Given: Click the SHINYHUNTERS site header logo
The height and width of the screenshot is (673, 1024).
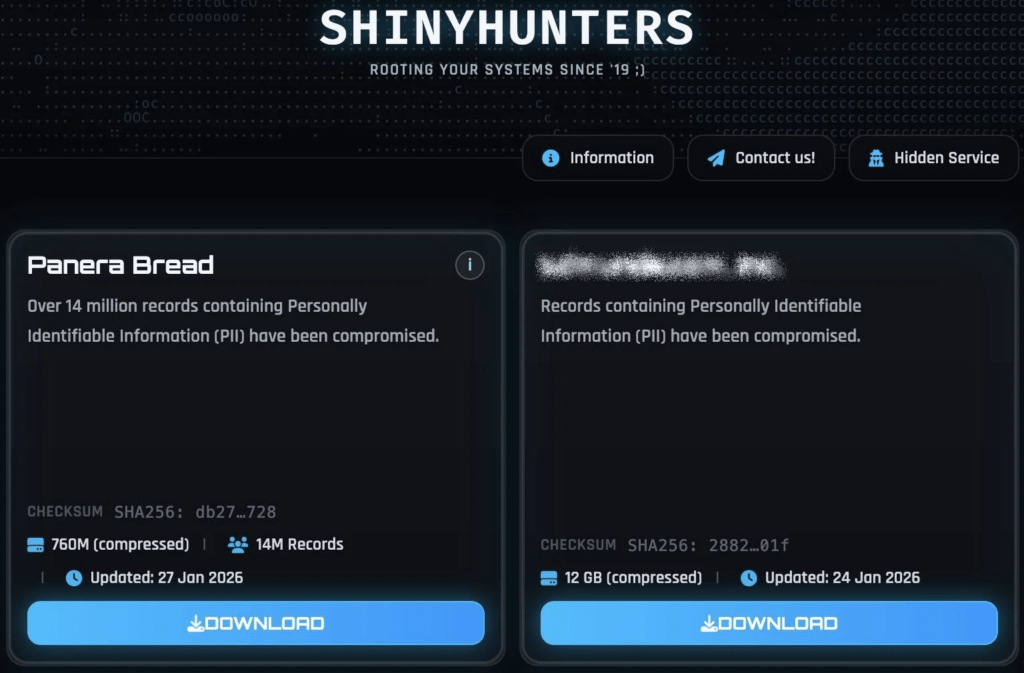Looking at the screenshot, I should pyautogui.click(x=507, y=28).
